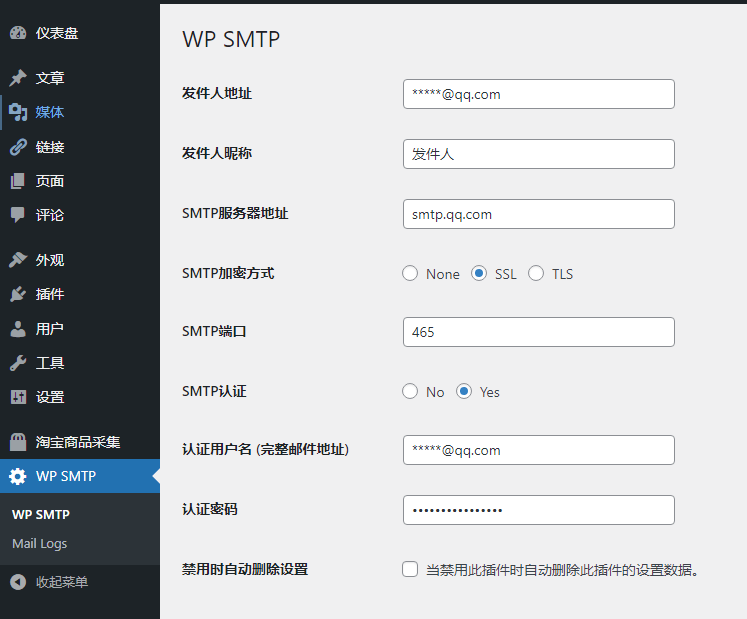Open the Users menu item
Screen dimensions: 747x619
pos(50,329)
